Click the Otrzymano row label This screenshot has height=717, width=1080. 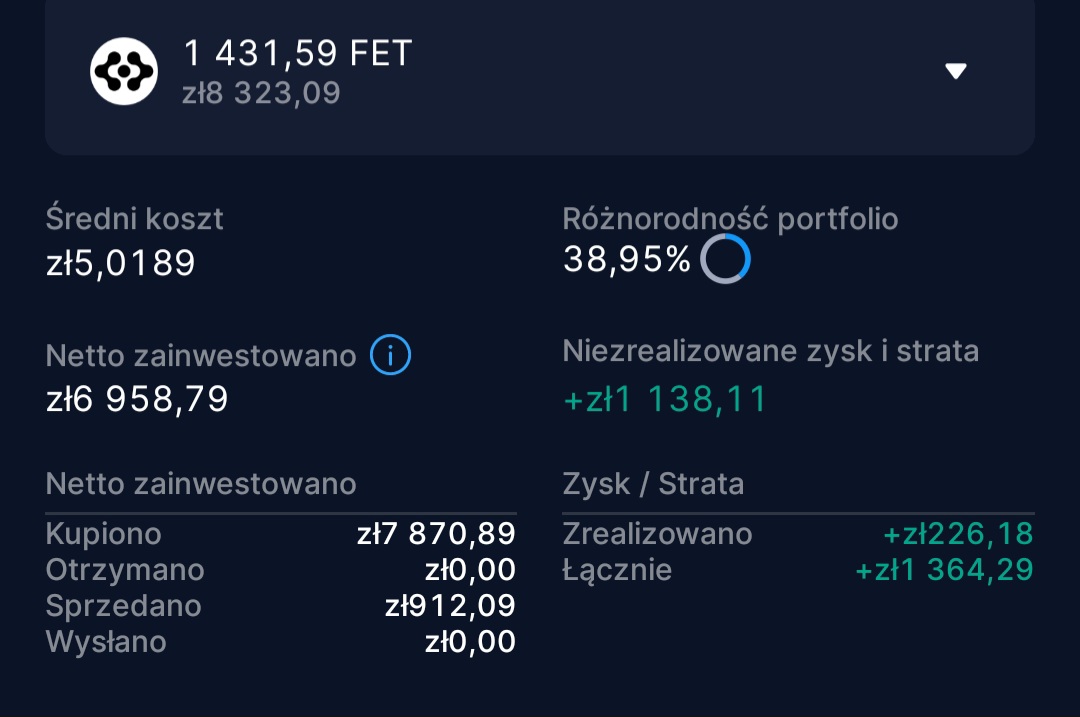point(125,570)
